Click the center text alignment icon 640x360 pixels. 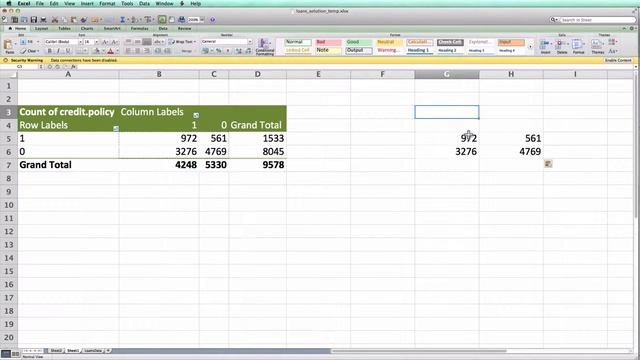click(138, 51)
